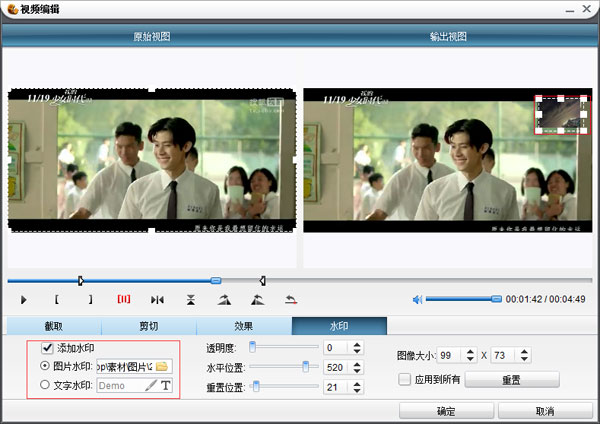Decrease 水平位置 value with down arrow

(357, 371)
